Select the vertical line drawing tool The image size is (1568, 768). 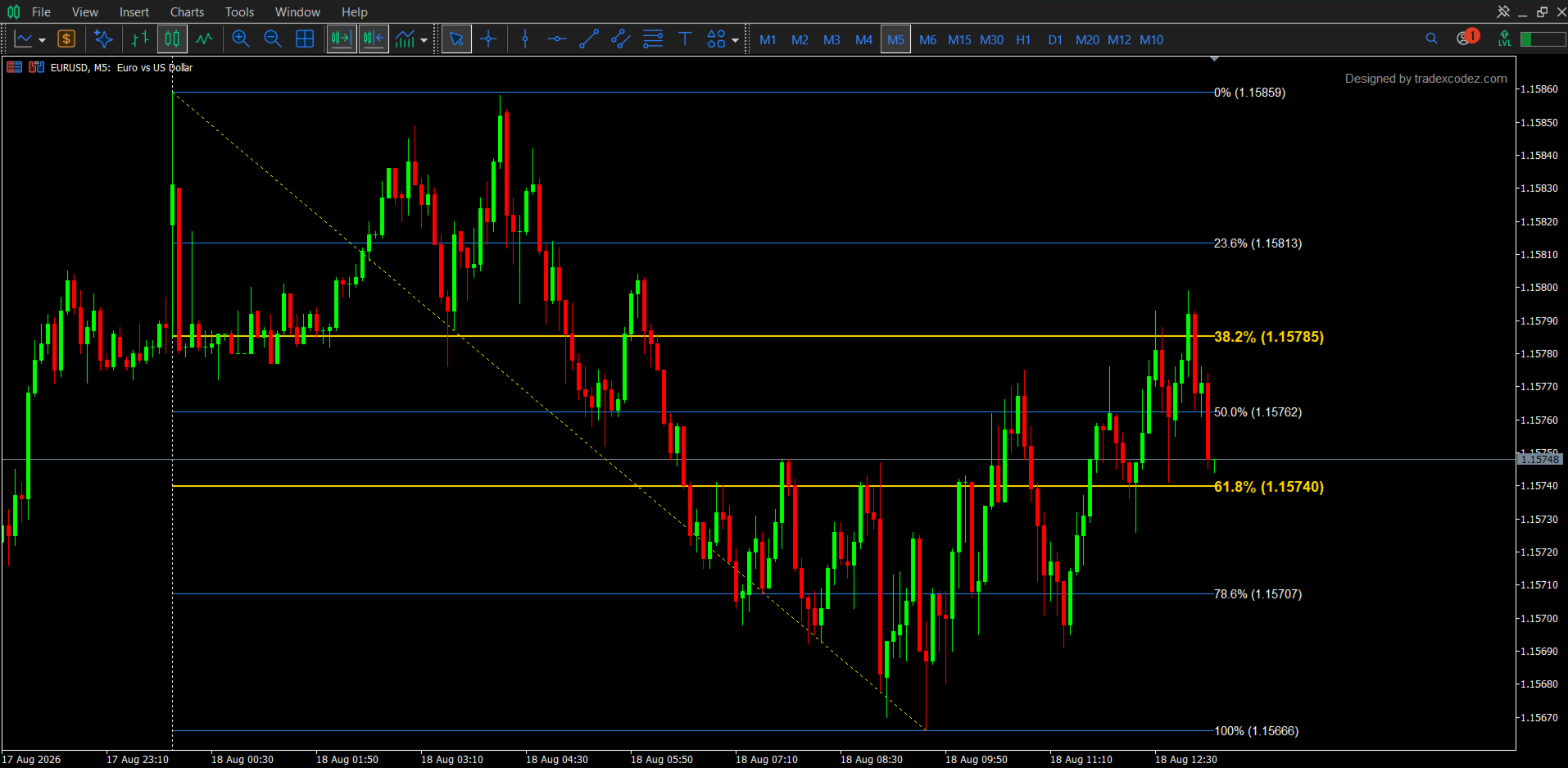pyautogui.click(x=525, y=39)
